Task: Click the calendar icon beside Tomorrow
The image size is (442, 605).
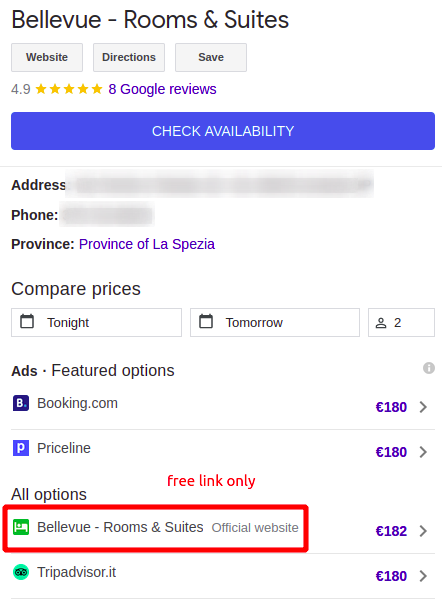Action: (x=206, y=321)
